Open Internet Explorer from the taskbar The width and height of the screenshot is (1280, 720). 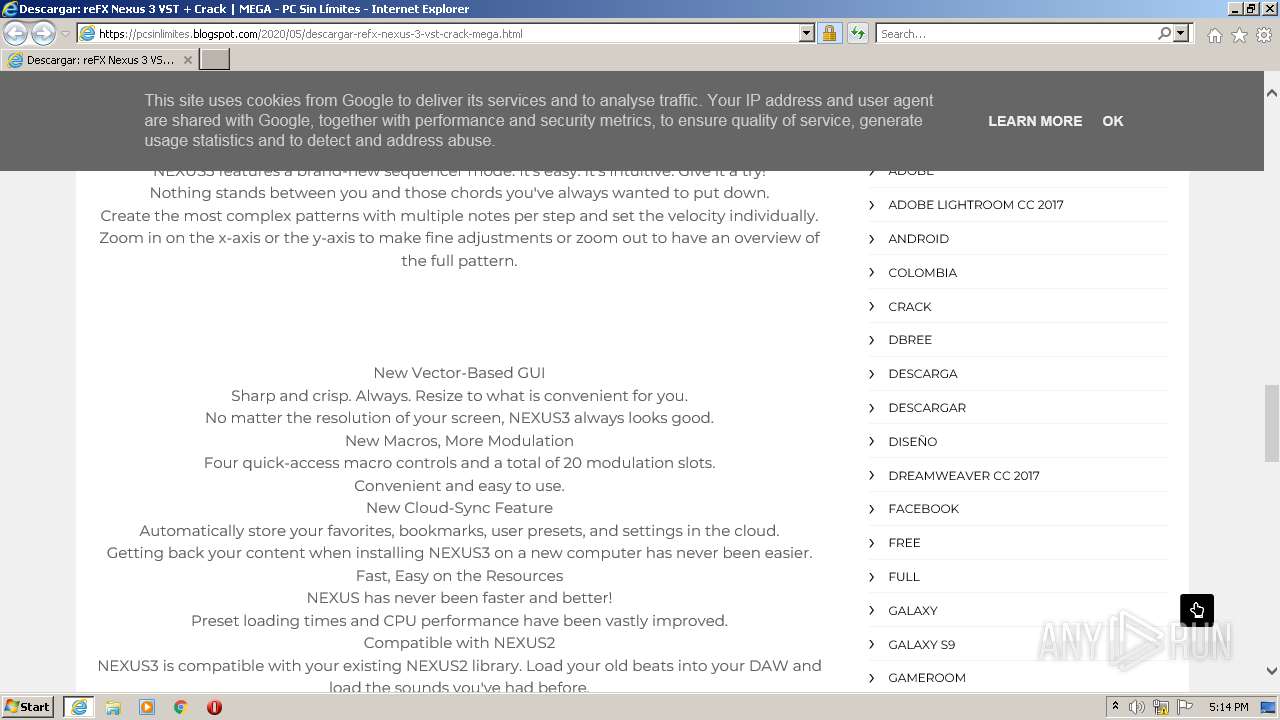(78, 707)
